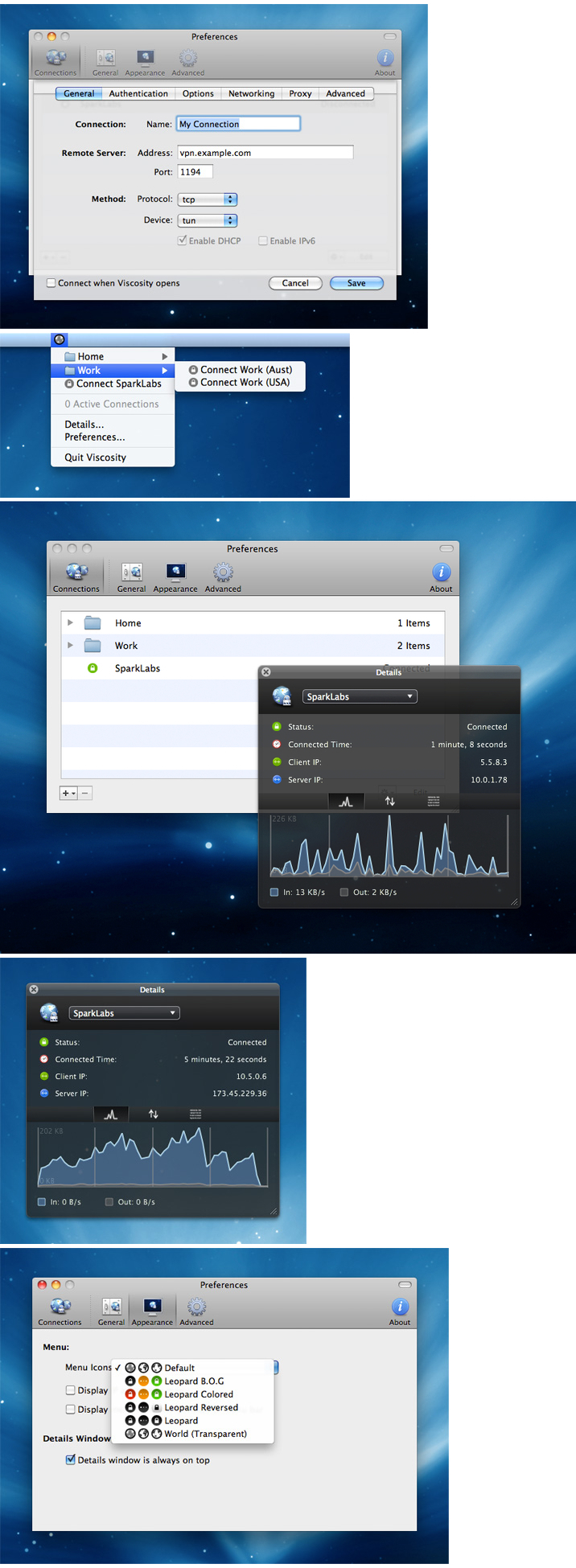Click the minus button to remove a connection

(85, 793)
